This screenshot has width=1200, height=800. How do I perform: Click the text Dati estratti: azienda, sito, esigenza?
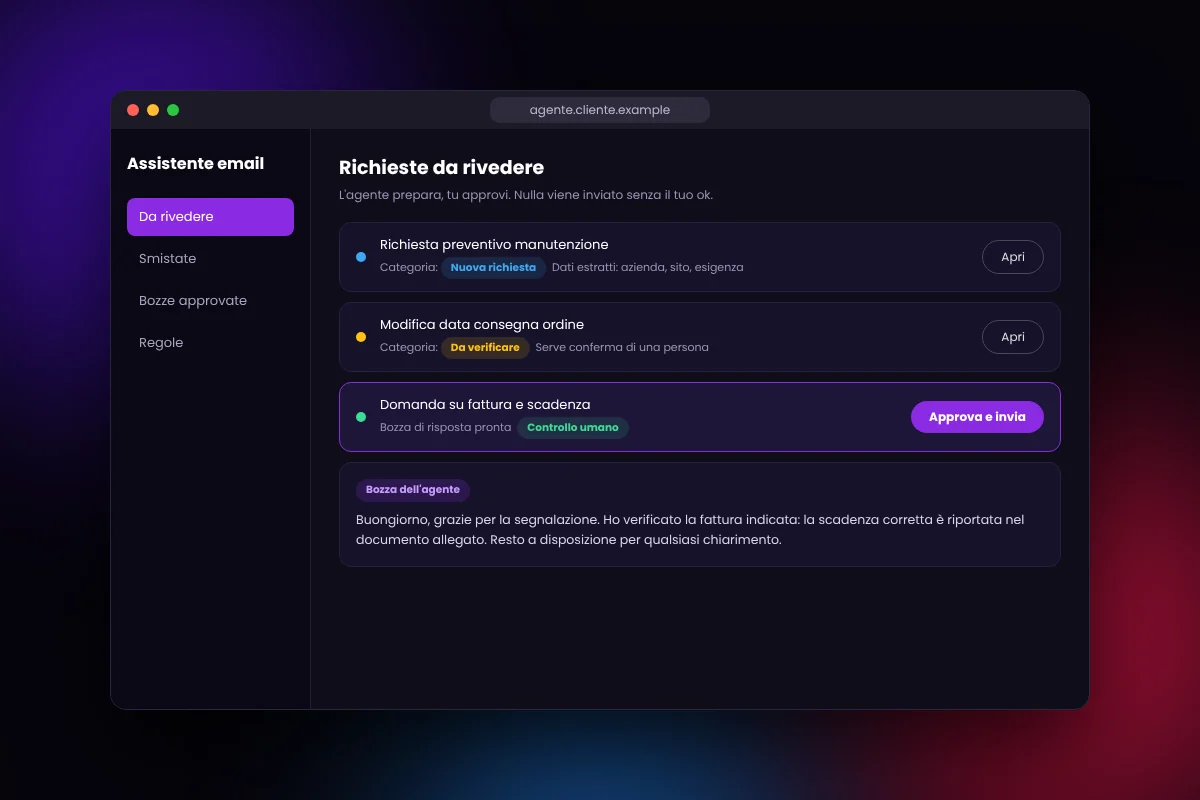pyautogui.click(x=648, y=267)
